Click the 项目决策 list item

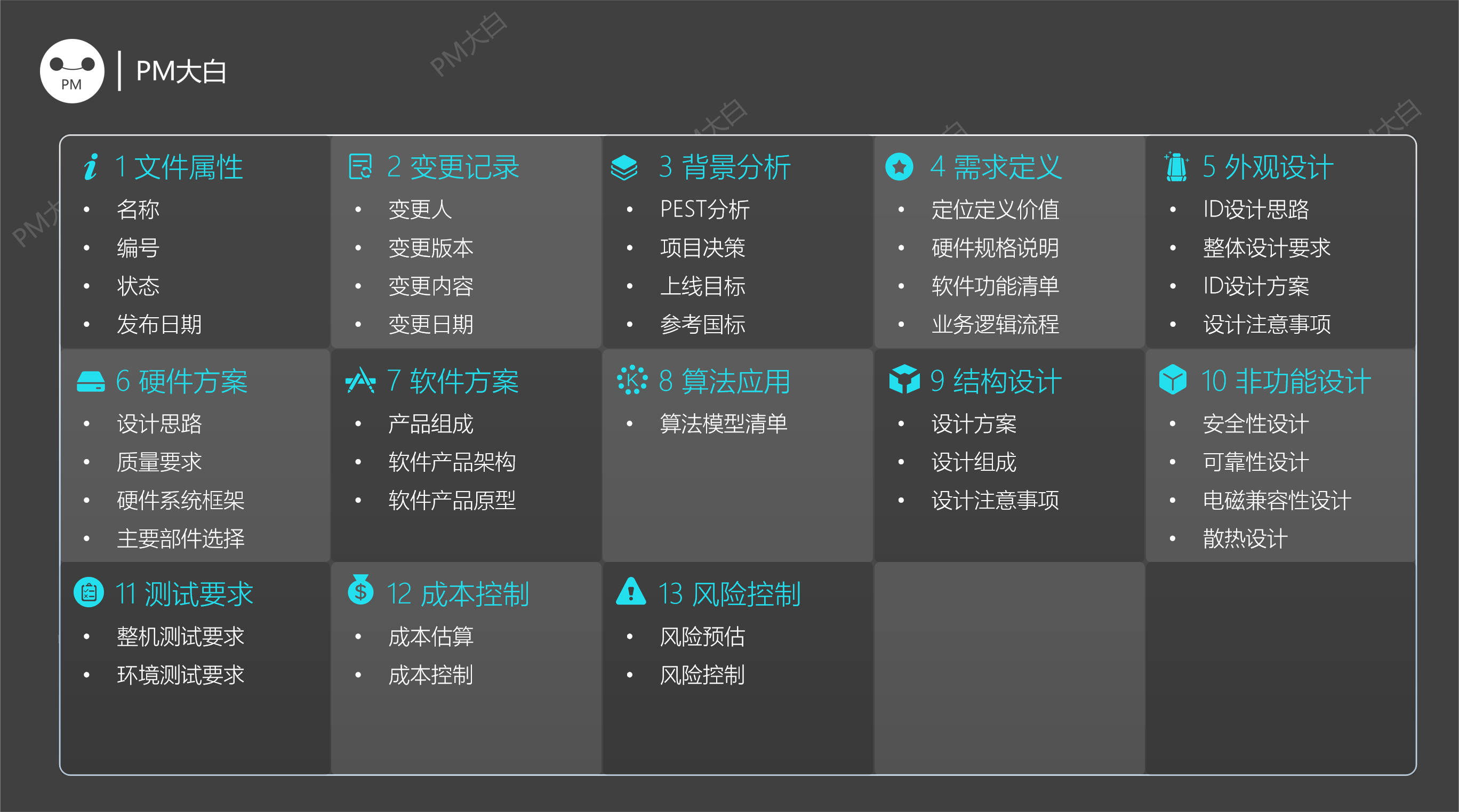pyautogui.click(x=703, y=248)
